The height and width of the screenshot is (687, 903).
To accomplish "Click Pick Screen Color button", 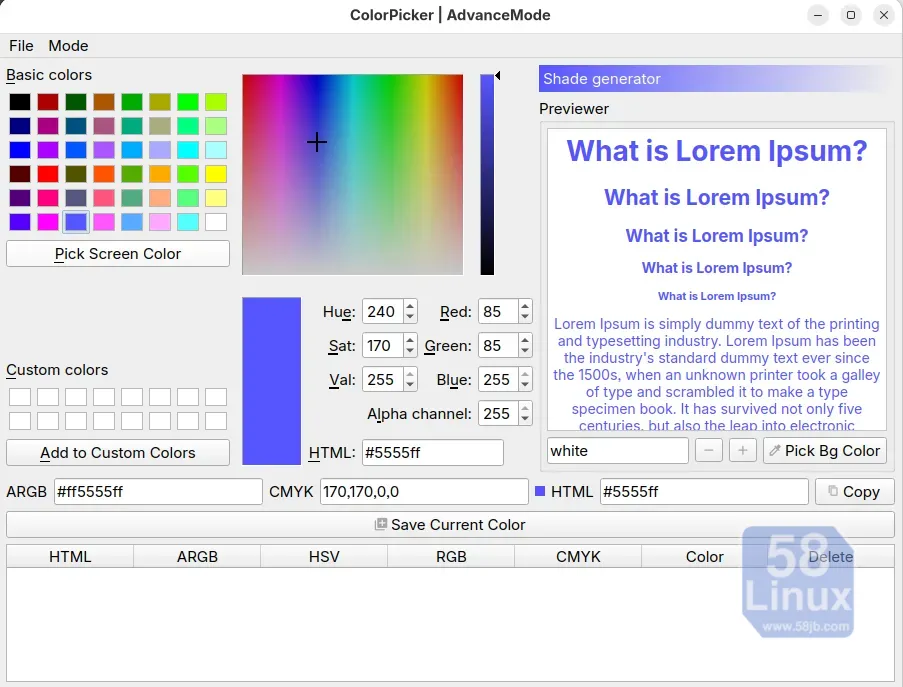I will [x=117, y=253].
